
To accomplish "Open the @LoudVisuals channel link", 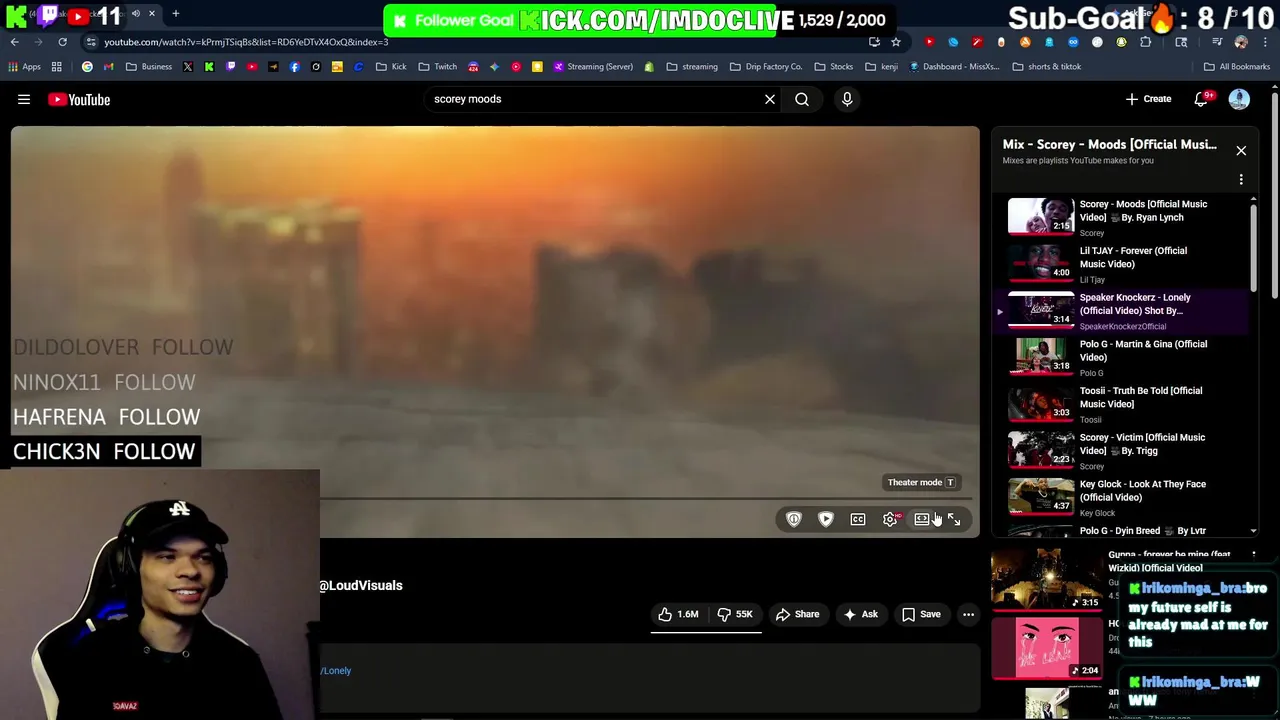I will 360,586.
